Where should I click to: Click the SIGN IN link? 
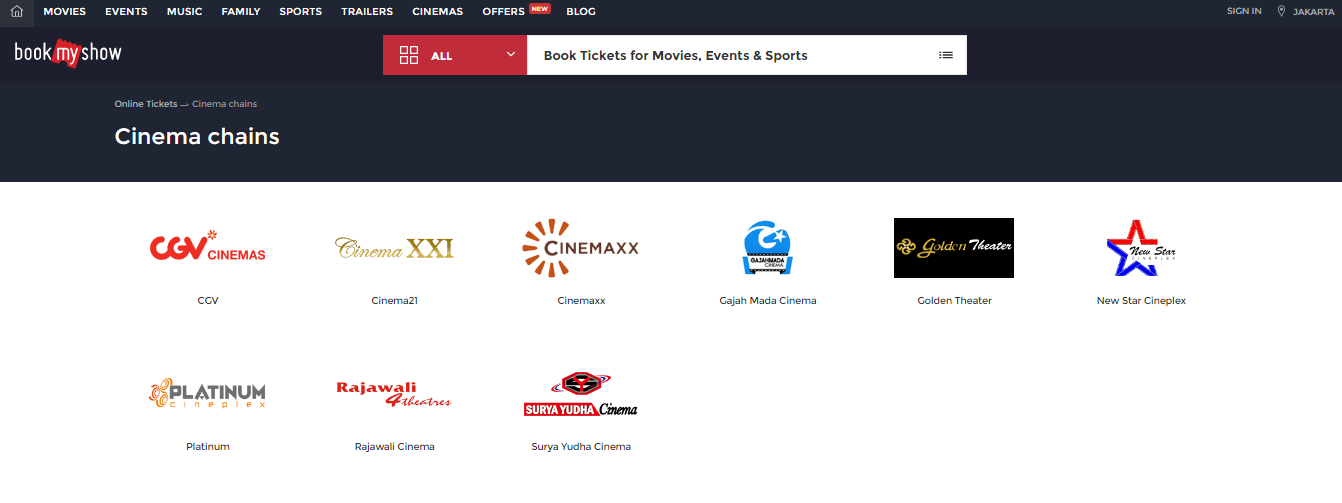click(x=1244, y=11)
